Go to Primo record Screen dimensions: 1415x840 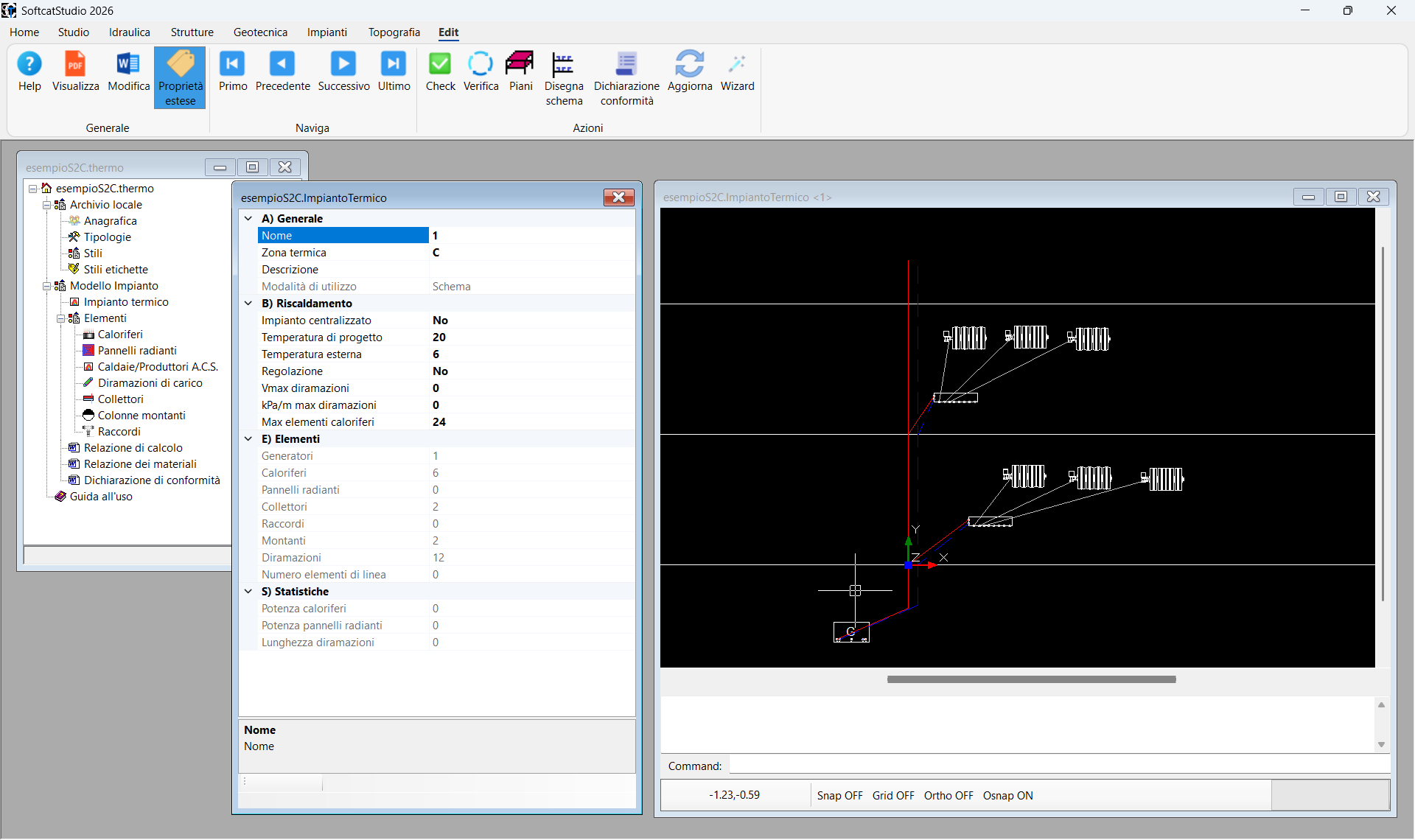pyautogui.click(x=233, y=71)
